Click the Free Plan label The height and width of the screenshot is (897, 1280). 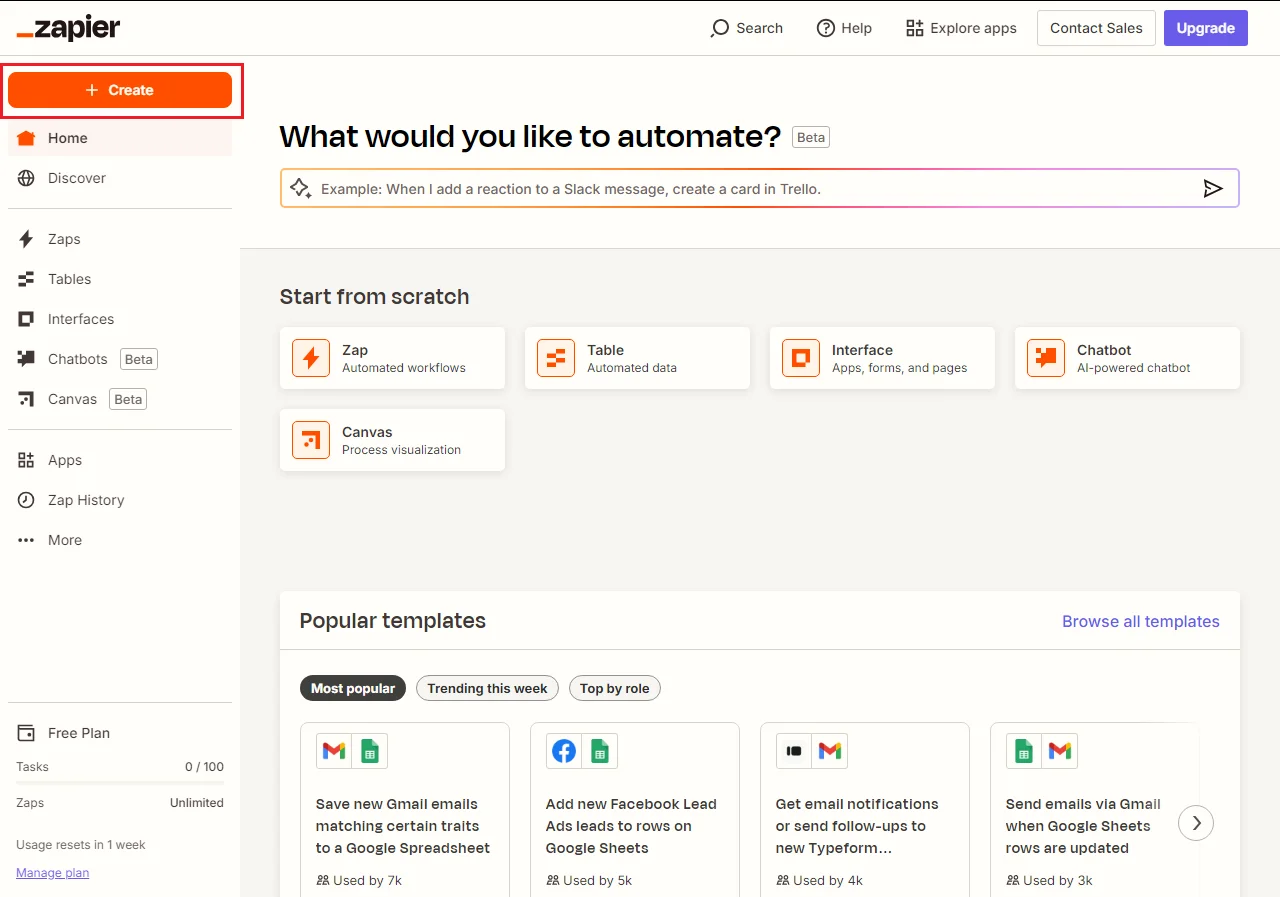[79, 733]
